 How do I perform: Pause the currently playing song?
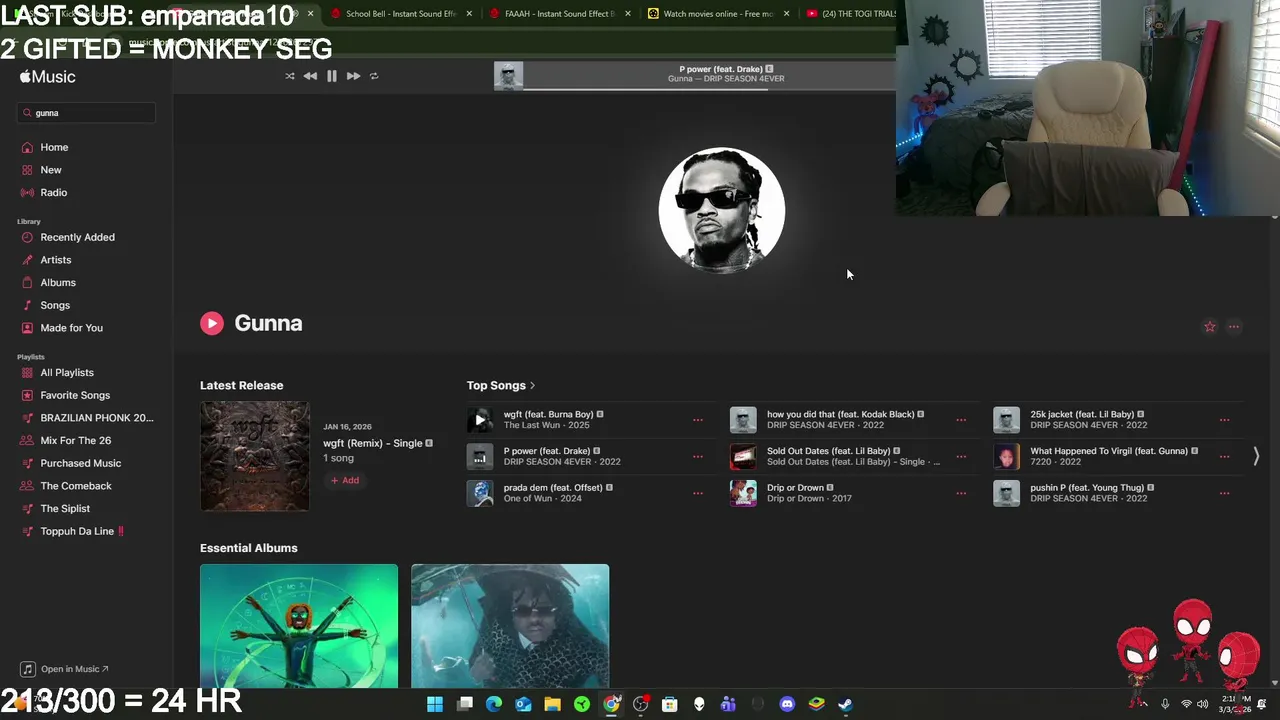pyautogui.click(x=332, y=76)
